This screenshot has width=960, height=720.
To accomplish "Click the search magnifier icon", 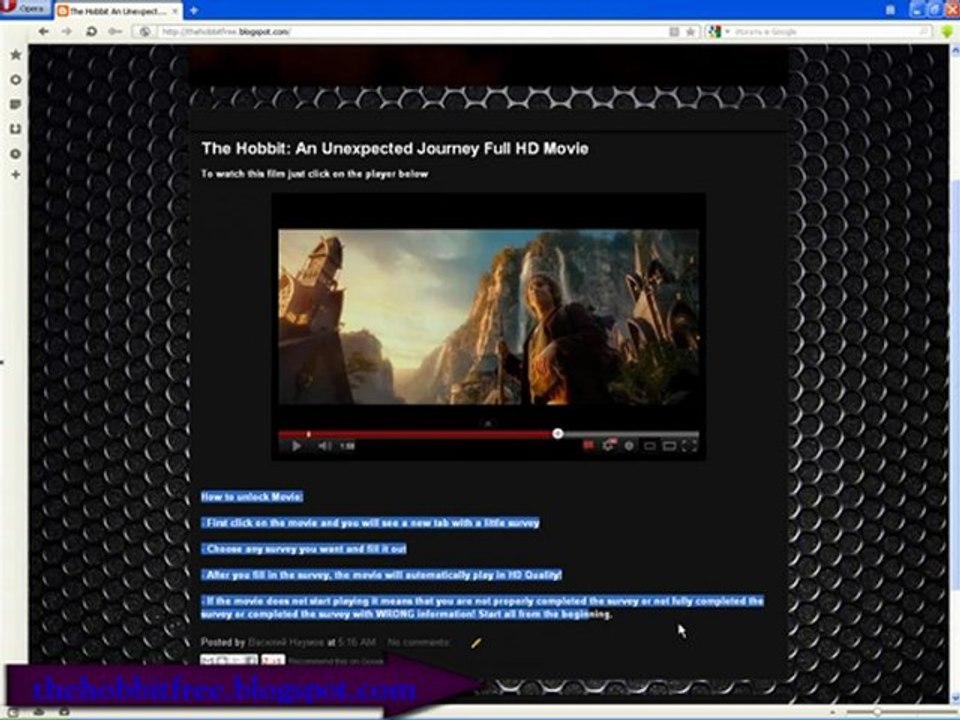I will point(924,32).
